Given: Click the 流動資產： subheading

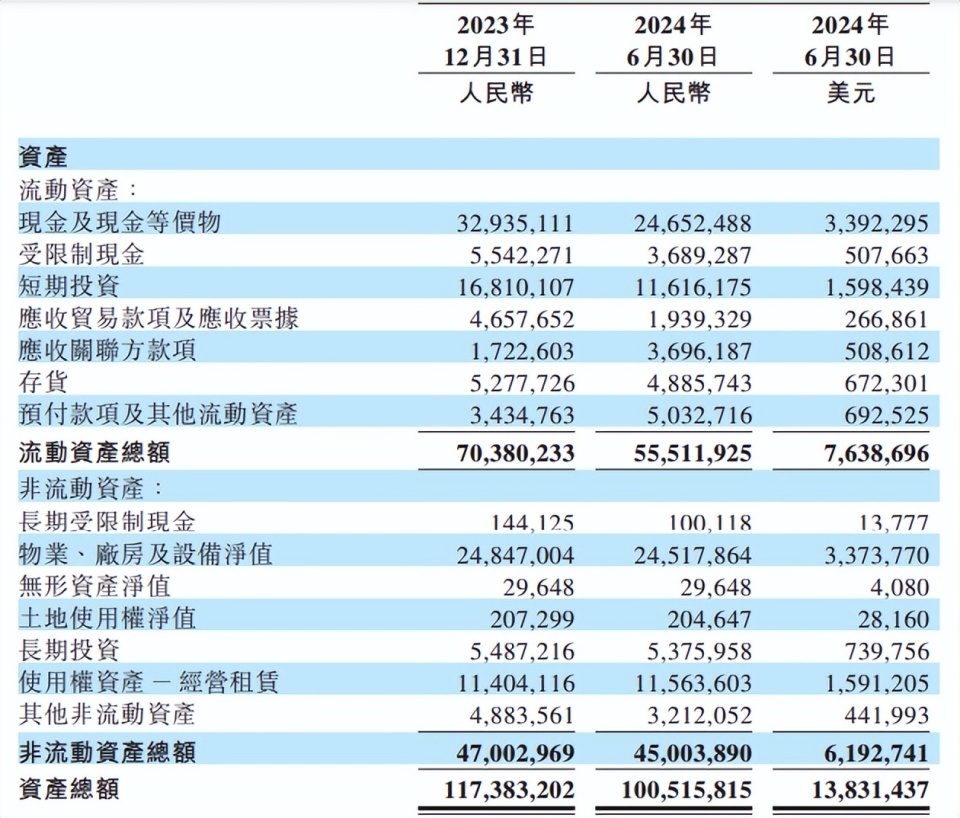Looking at the screenshot, I should click(79, 190).
